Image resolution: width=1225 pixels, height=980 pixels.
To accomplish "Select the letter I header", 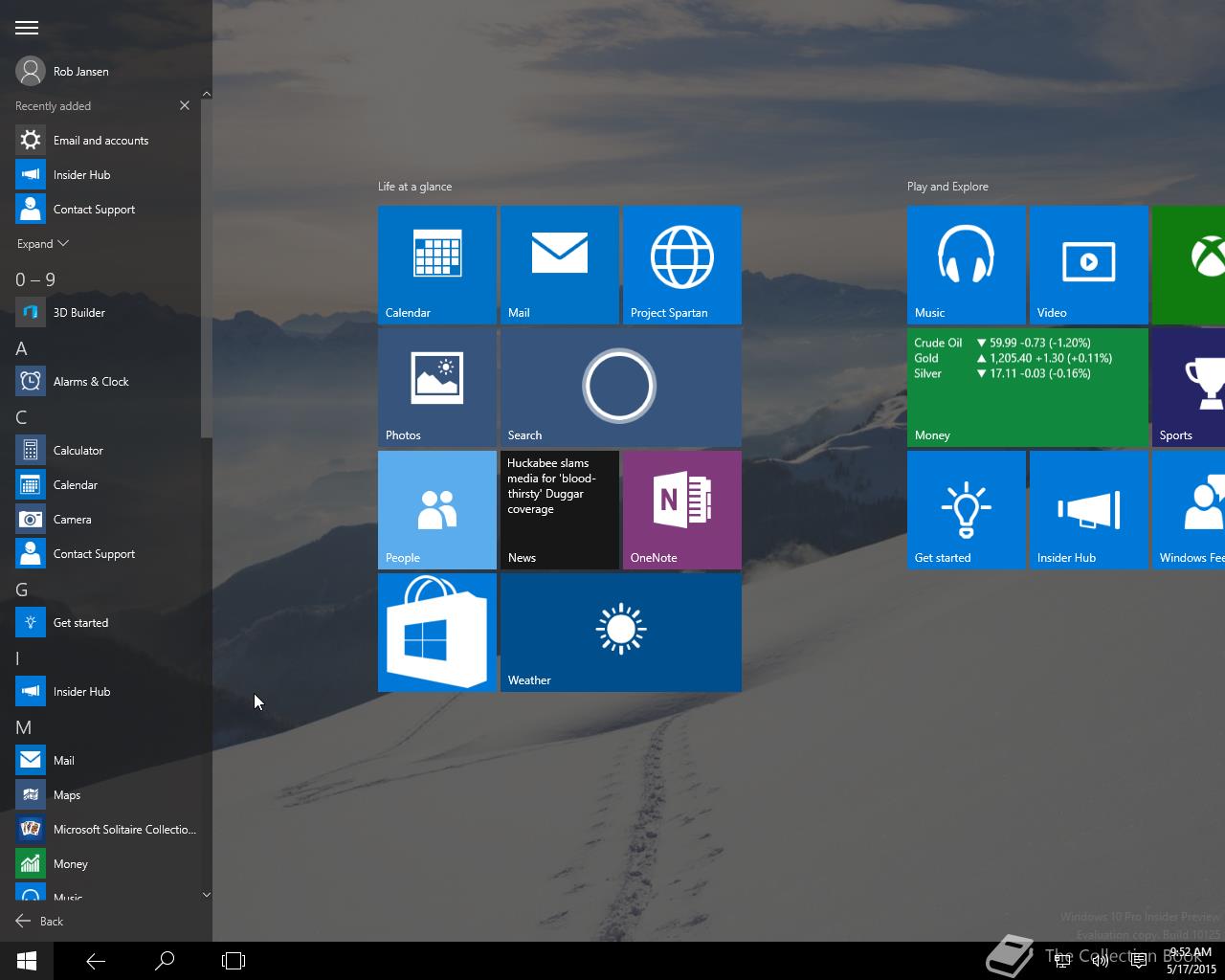I will 18,658.
